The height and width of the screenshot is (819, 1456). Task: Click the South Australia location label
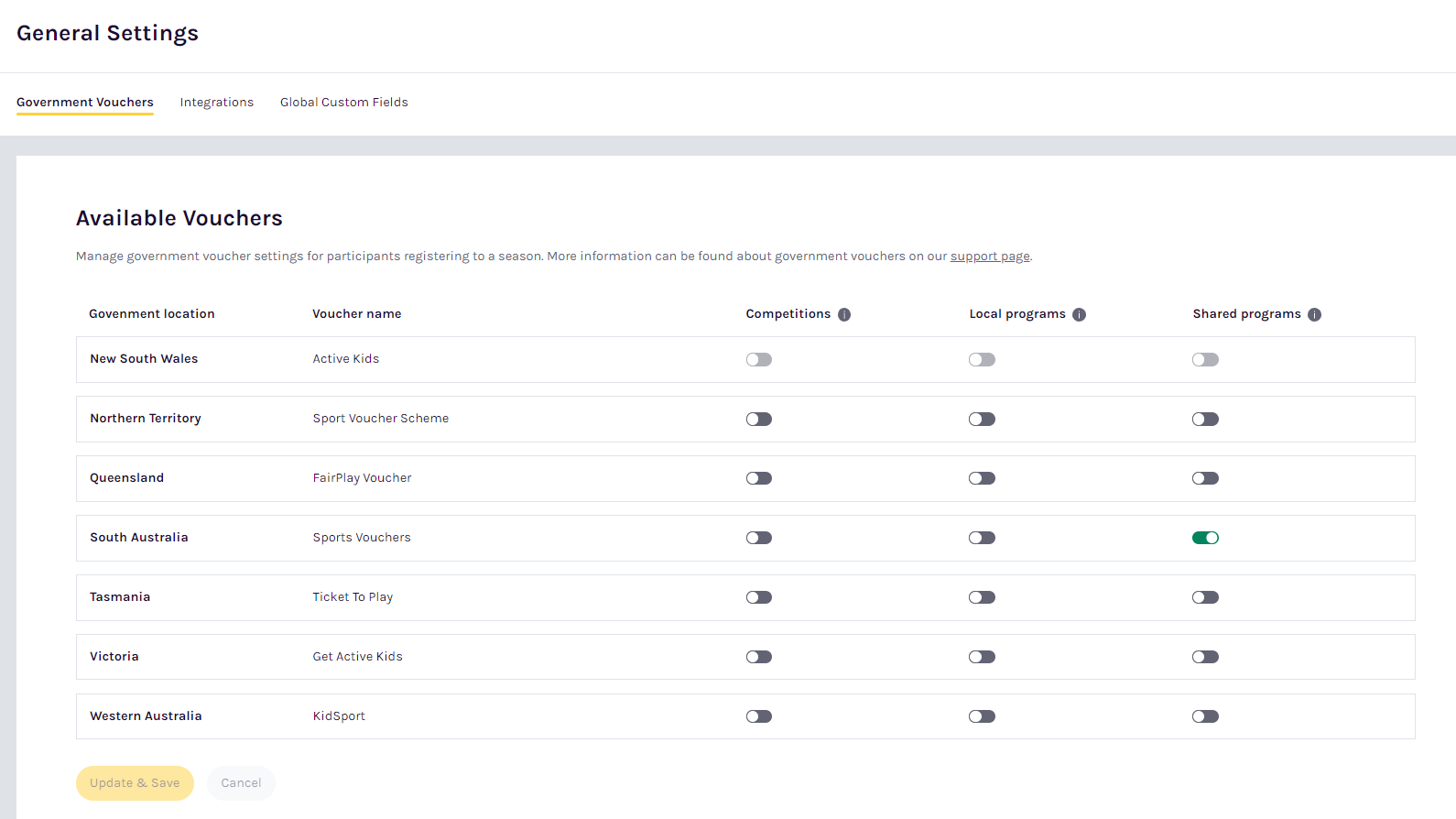pyautogui.click(x=139, y=538)
